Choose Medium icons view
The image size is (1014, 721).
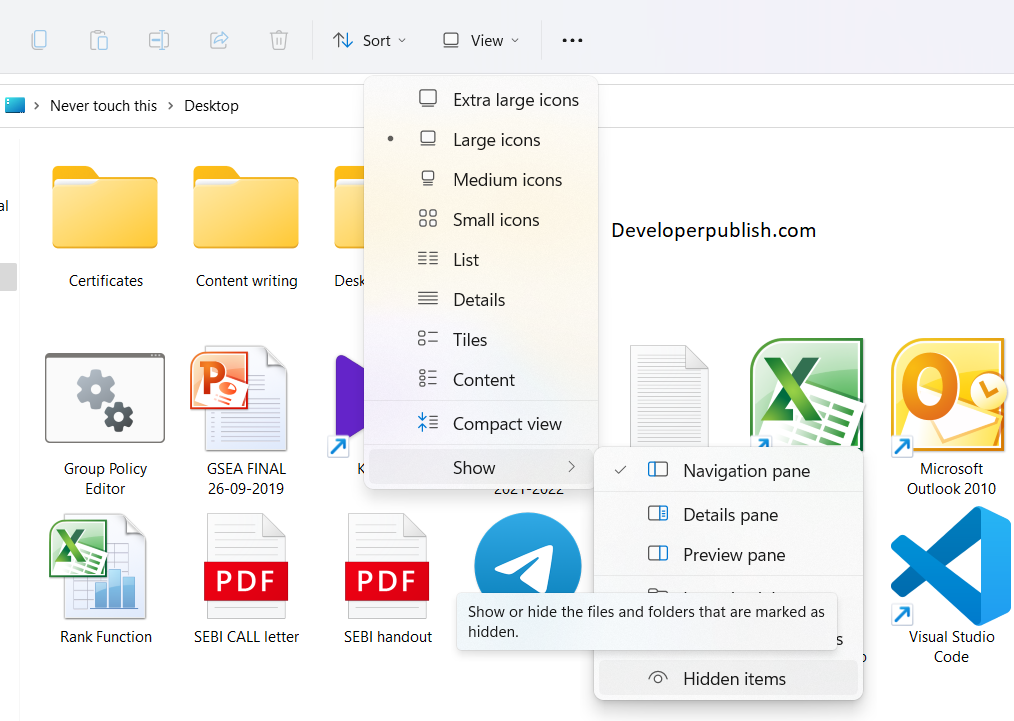pos(481,180)
